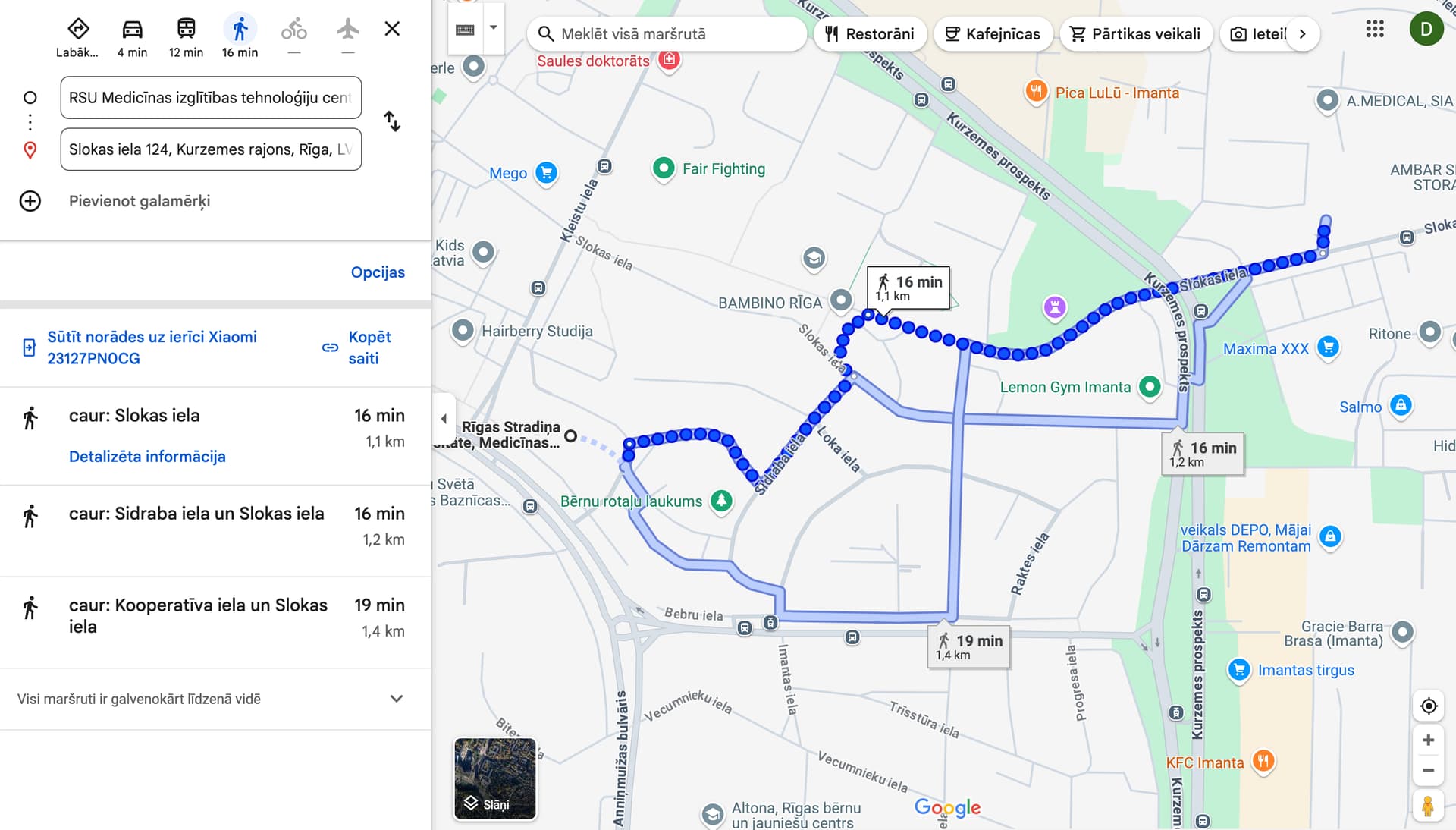Image resolution: width=1456 pixels, height=830 pixels.
Task: Open the keyboard input tools dropdown
Action: (494, 28)
